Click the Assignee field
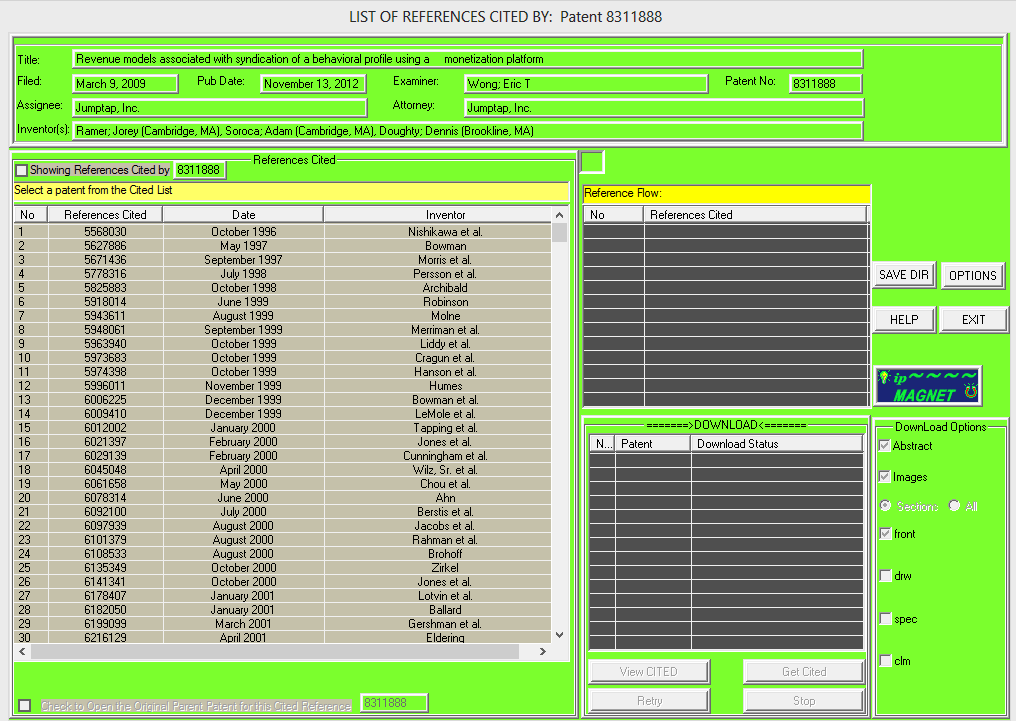This screenshot has width=1016, height=721. 220,108
